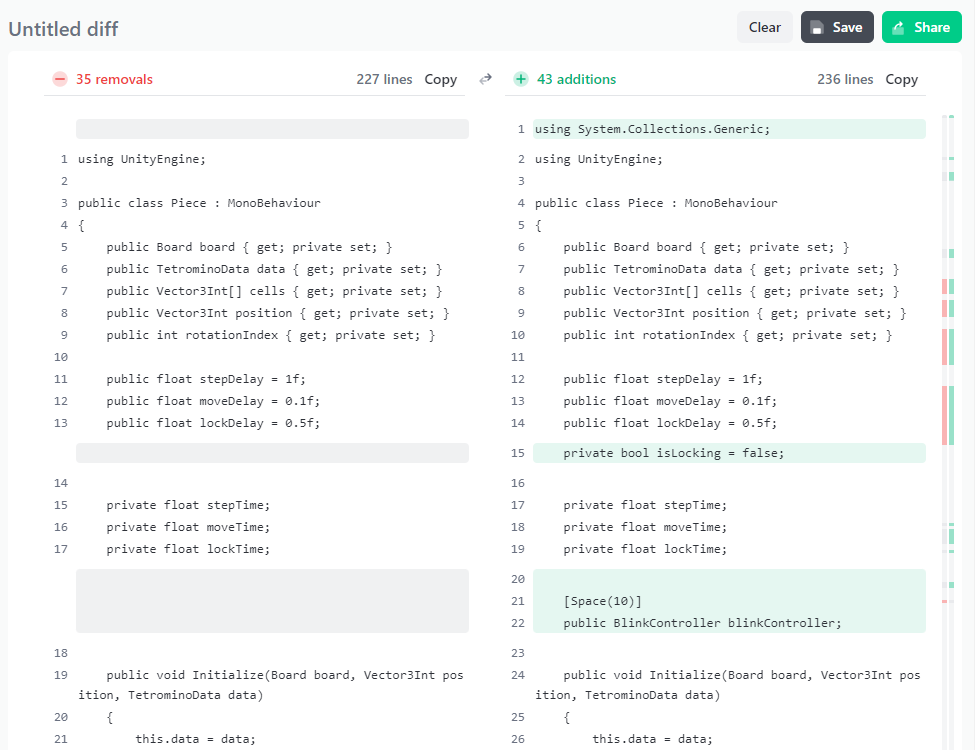
Task: Click the added "public BlinkController blinkController;" line
Action: [702, 623]
